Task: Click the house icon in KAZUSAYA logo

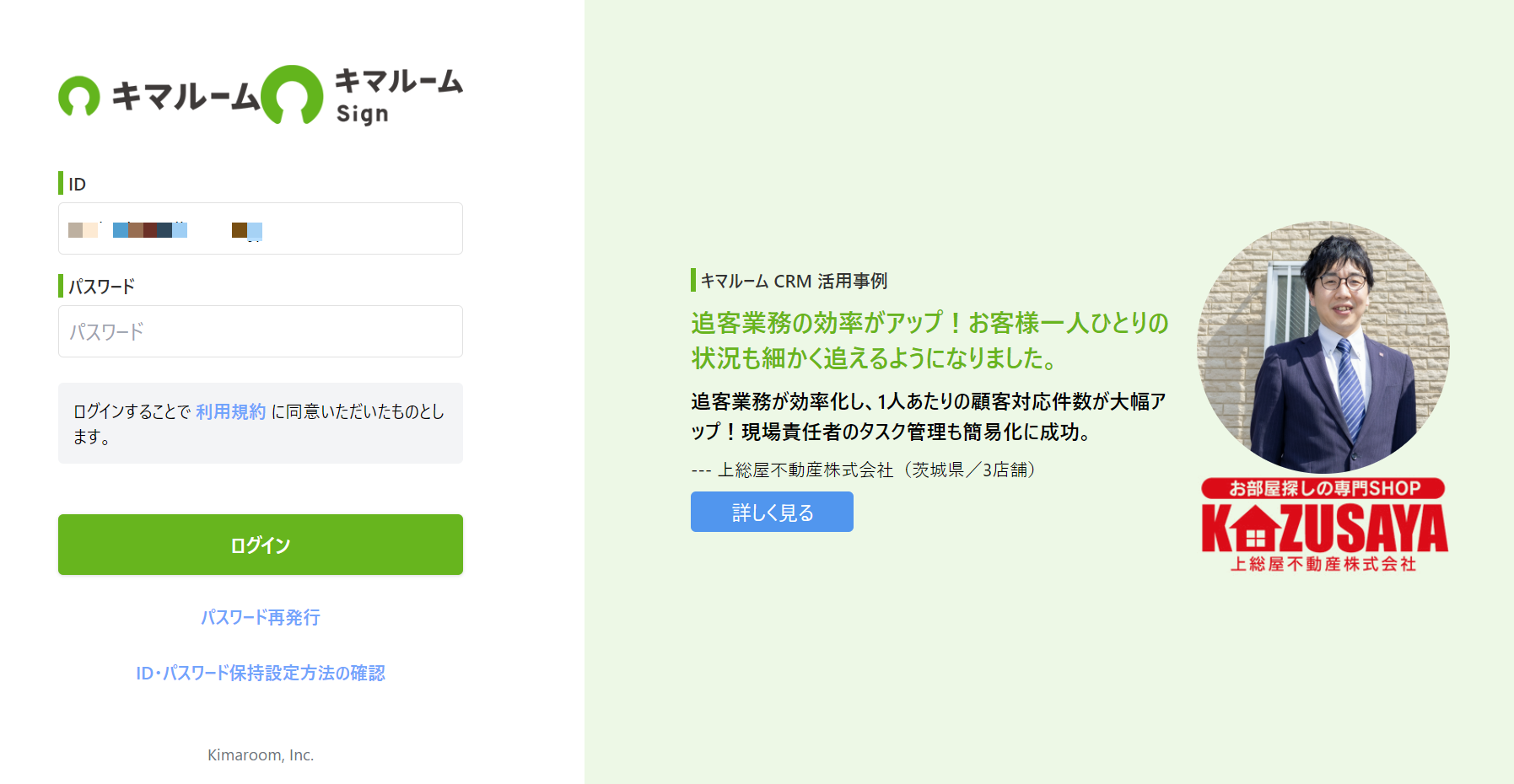Action: [1255, 528]
